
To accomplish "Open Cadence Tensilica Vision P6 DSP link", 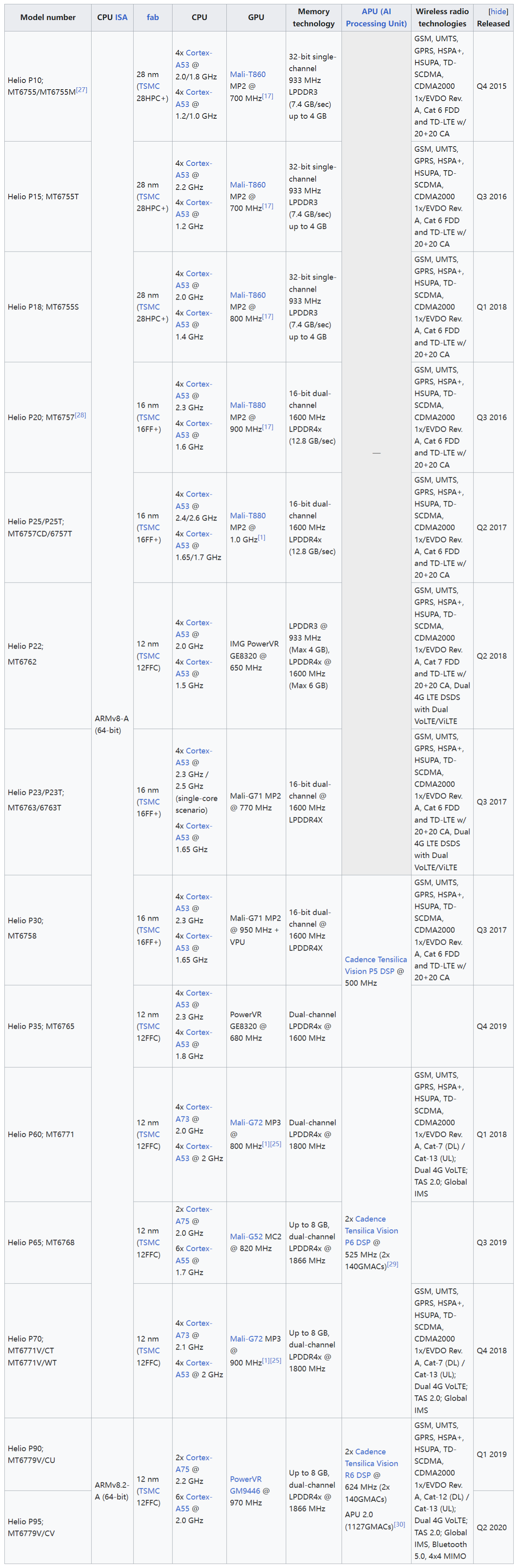I will 371,1231.
